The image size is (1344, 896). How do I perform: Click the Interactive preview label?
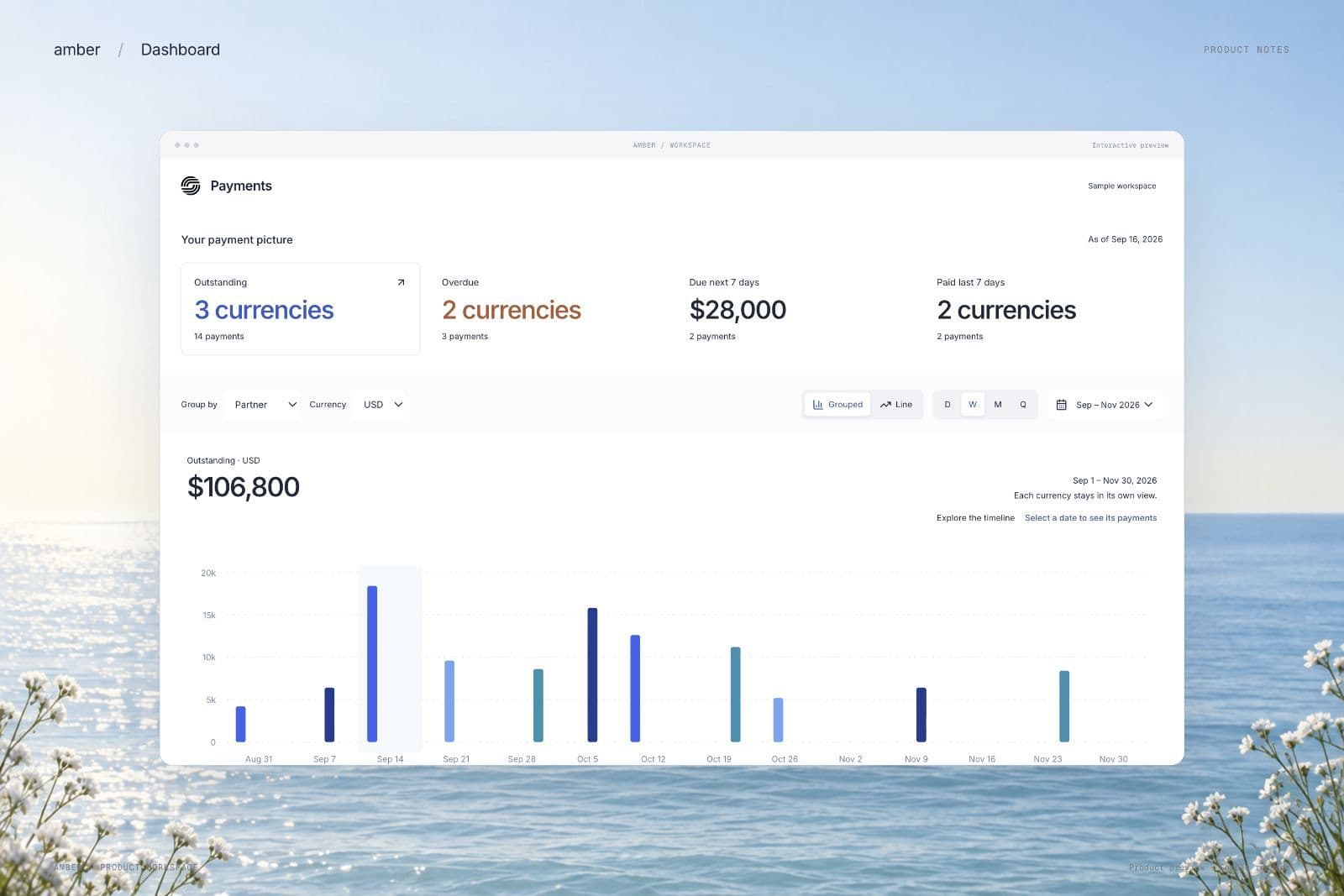click(x=1131, y=145)
